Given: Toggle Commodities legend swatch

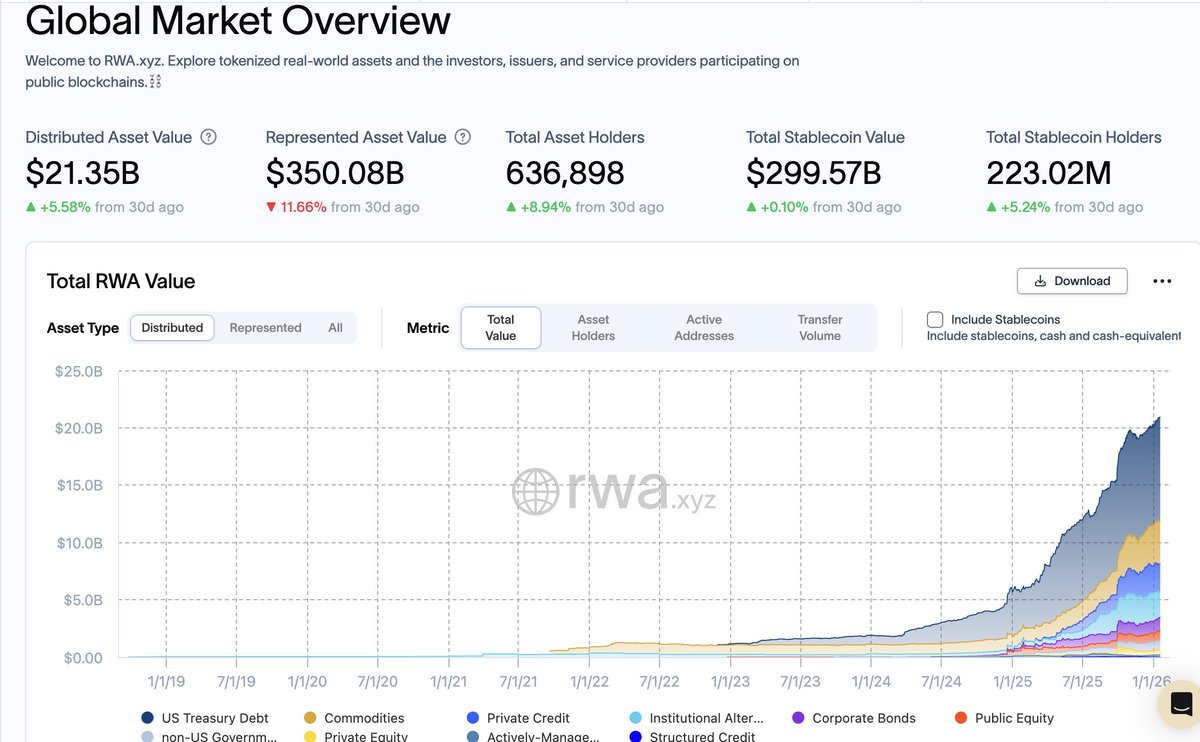Looking at the screenshot, I should [x=310, y=718].
